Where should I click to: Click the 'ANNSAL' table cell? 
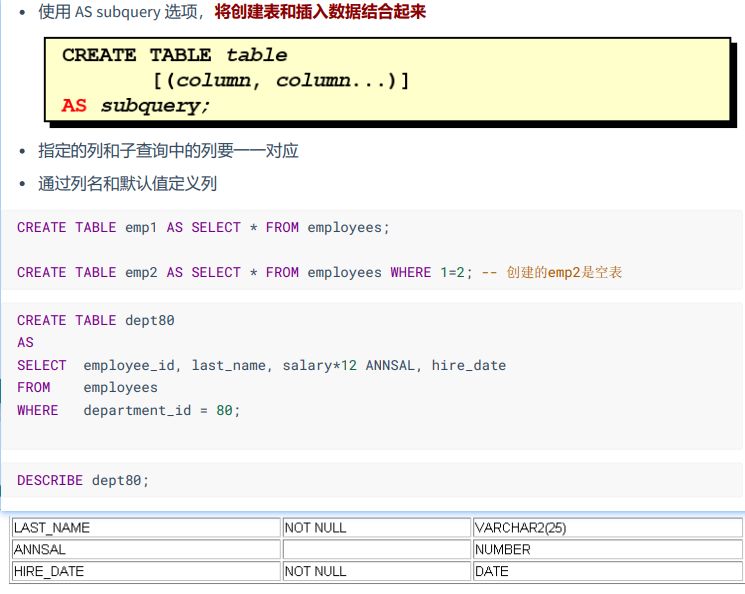[x=146, y=549]
